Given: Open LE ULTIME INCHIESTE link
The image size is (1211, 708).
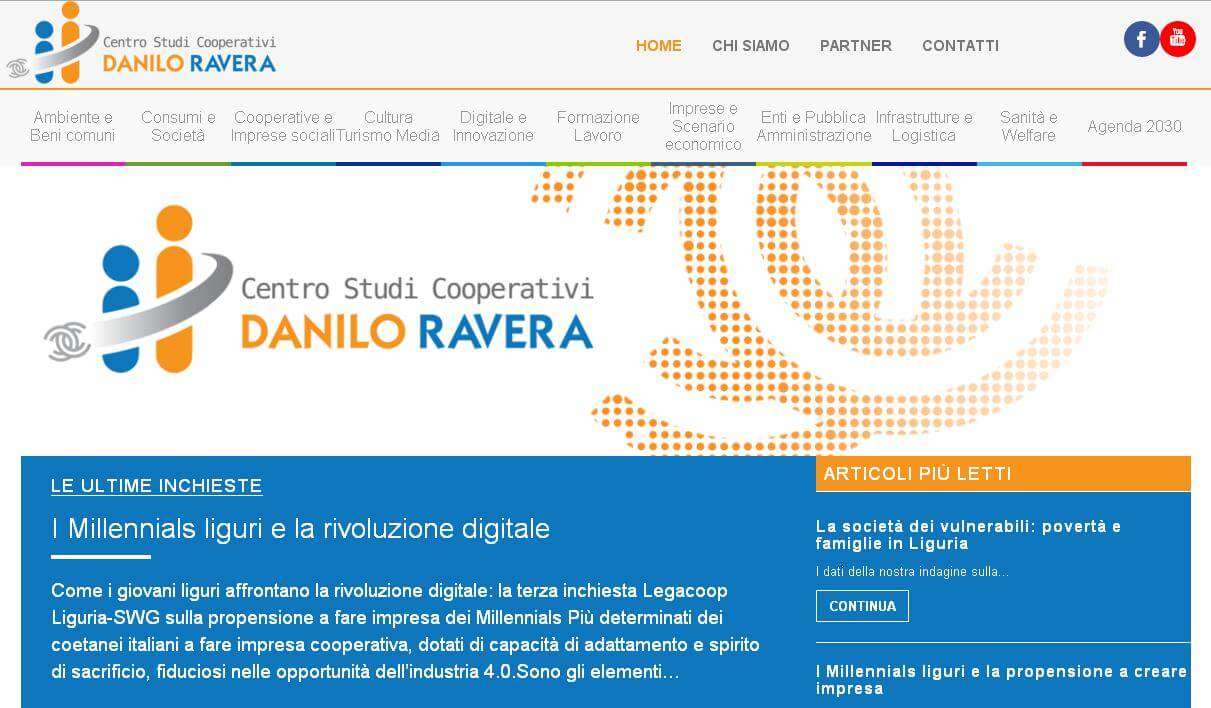Looking at the screenshot, I should coord(156,486).
